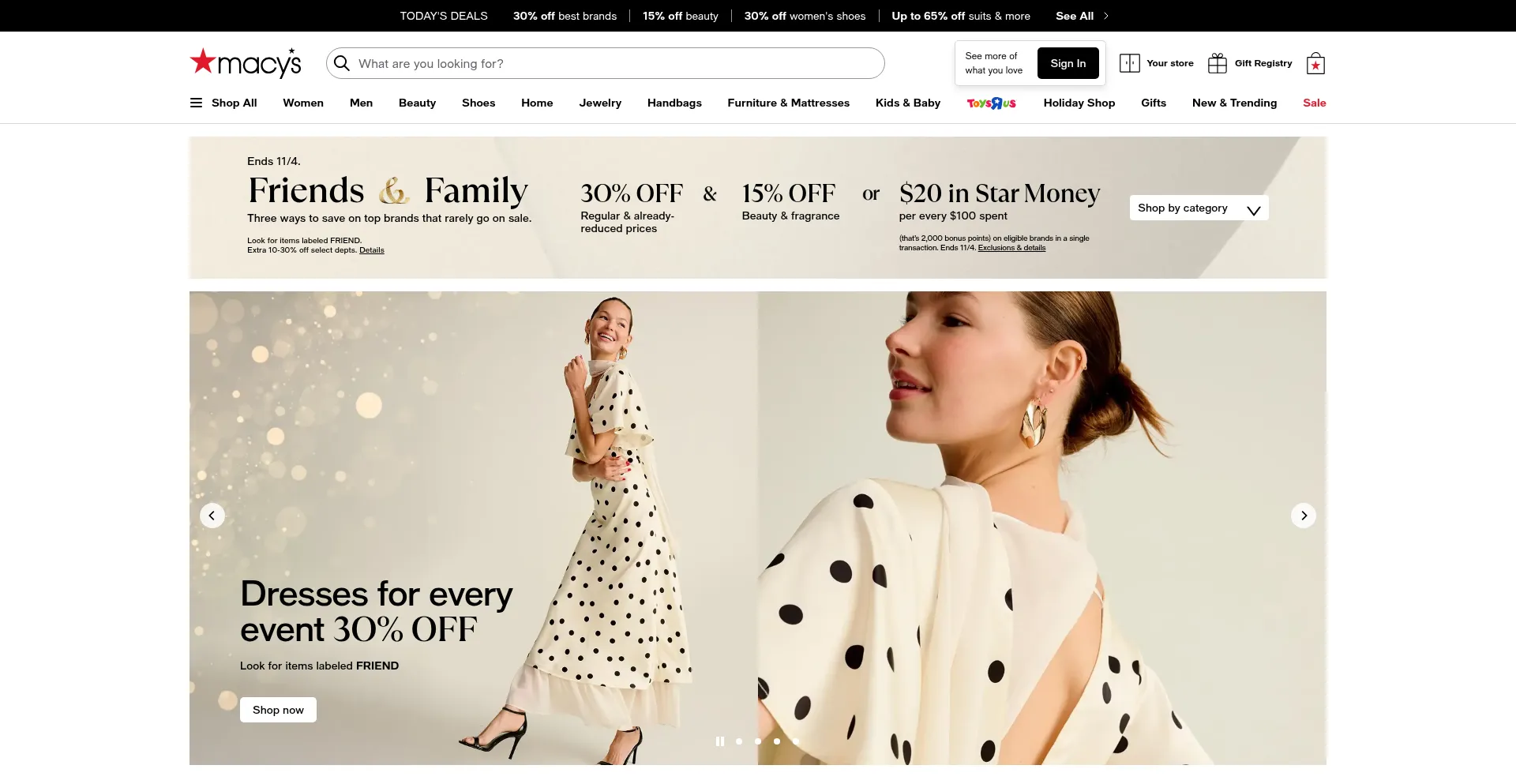Click See All deals chevron
Image resolution: width=1516 pixels, height=784 pixels.
point(1105,16)
